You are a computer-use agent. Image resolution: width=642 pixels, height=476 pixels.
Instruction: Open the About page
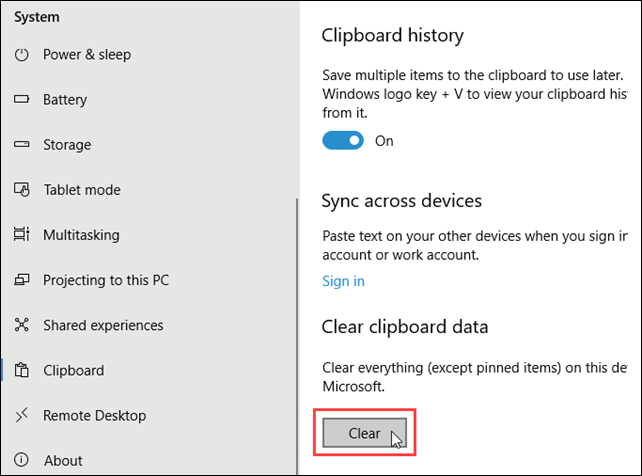(63, 460)
